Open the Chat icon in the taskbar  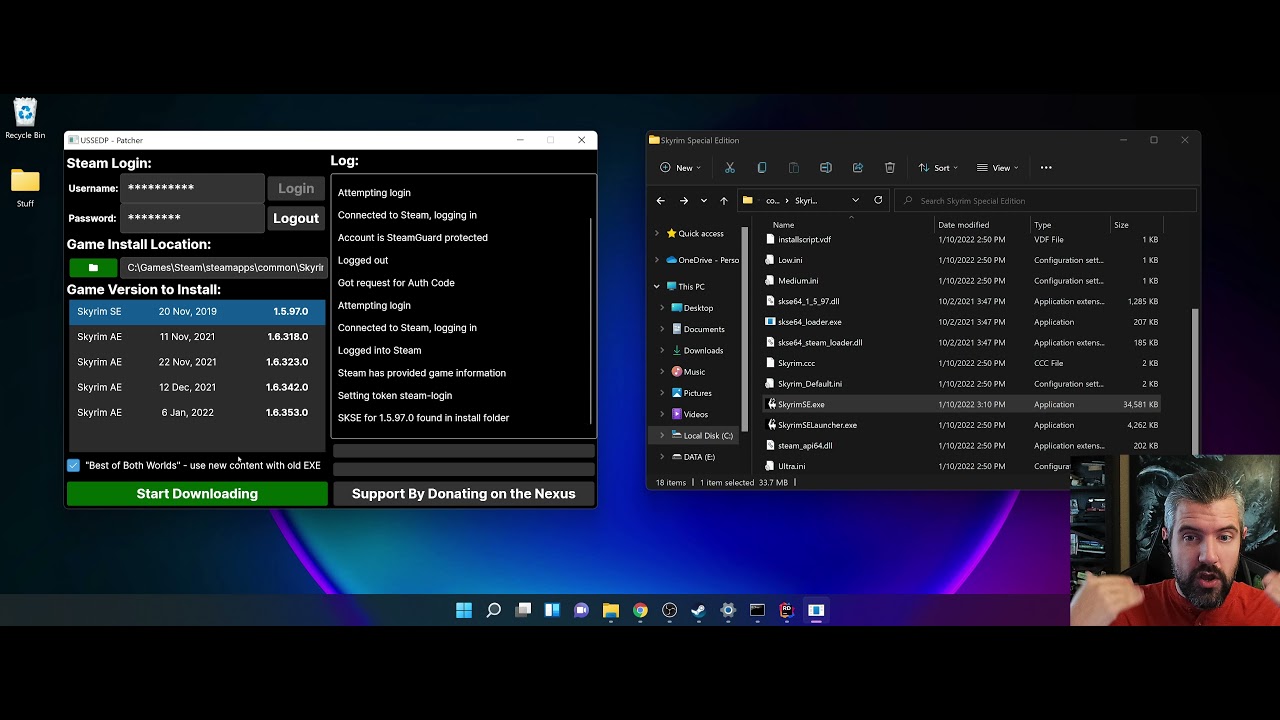pos(581,610)
